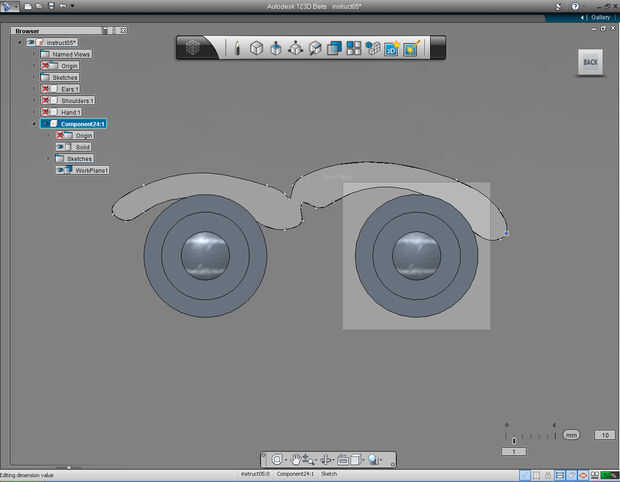Click the mm units button
The height and width of the screenshot is (482, 620).
pos(571,435)
